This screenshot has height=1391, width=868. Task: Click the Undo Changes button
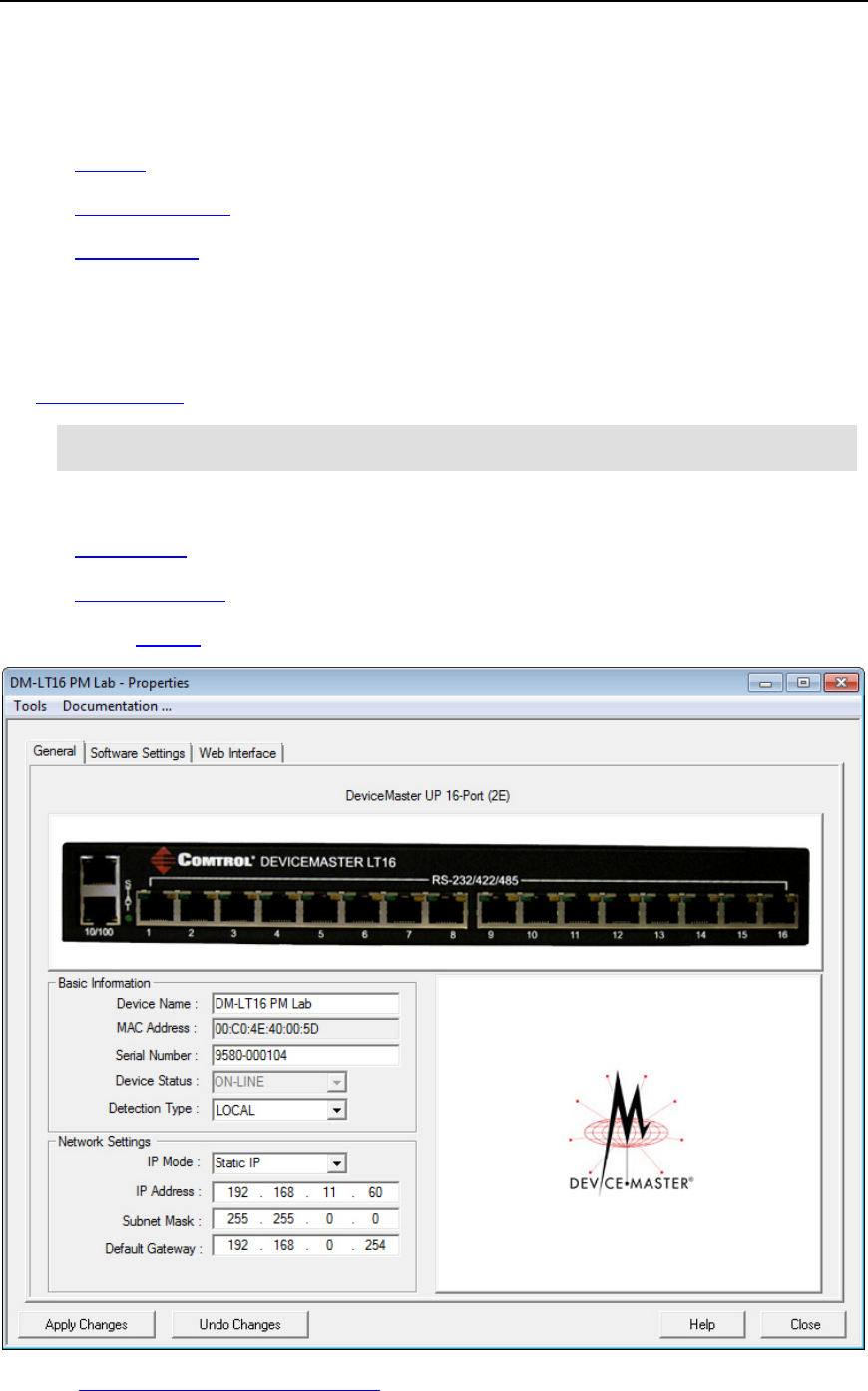(x=239, y=1325)
